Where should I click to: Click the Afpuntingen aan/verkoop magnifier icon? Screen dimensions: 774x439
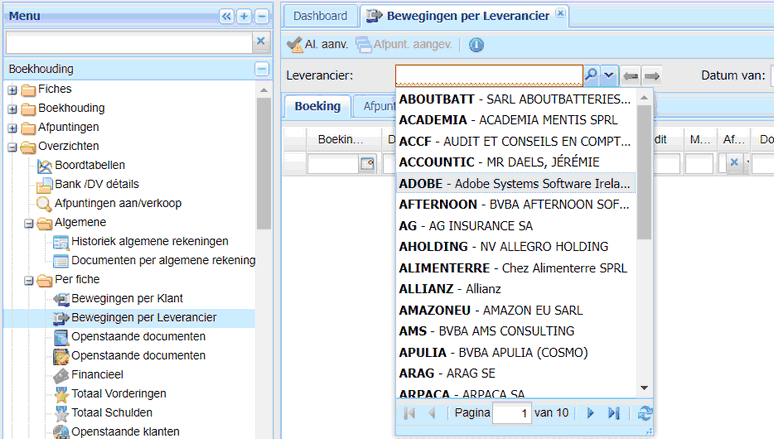[x=44, y=204]
